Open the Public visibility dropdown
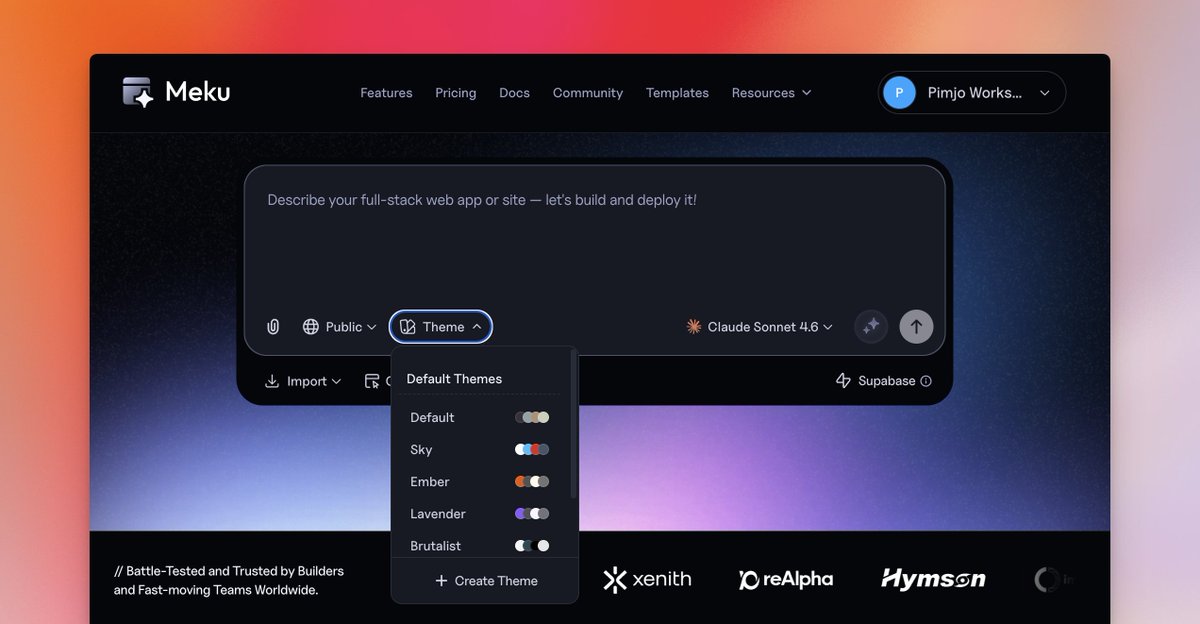 tap(339, 327)
